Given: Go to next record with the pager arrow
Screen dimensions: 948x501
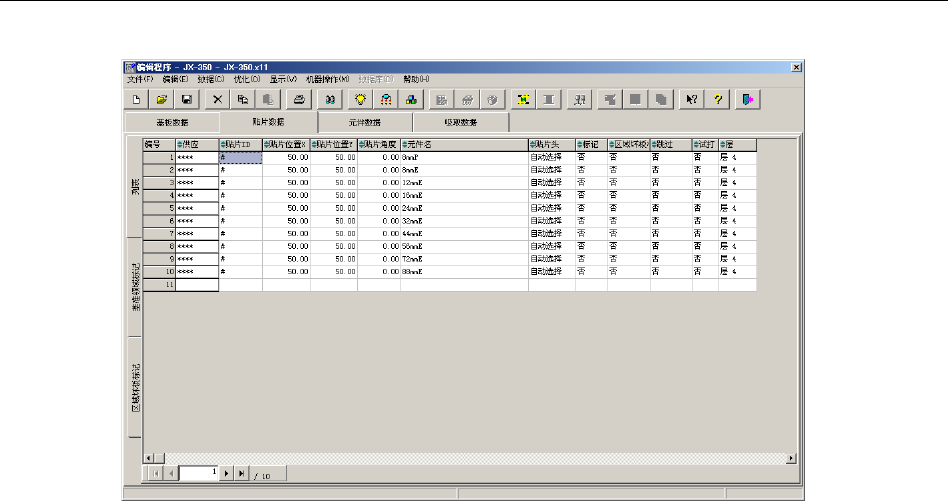Looking at the screenshot, I should pos(226,472).
